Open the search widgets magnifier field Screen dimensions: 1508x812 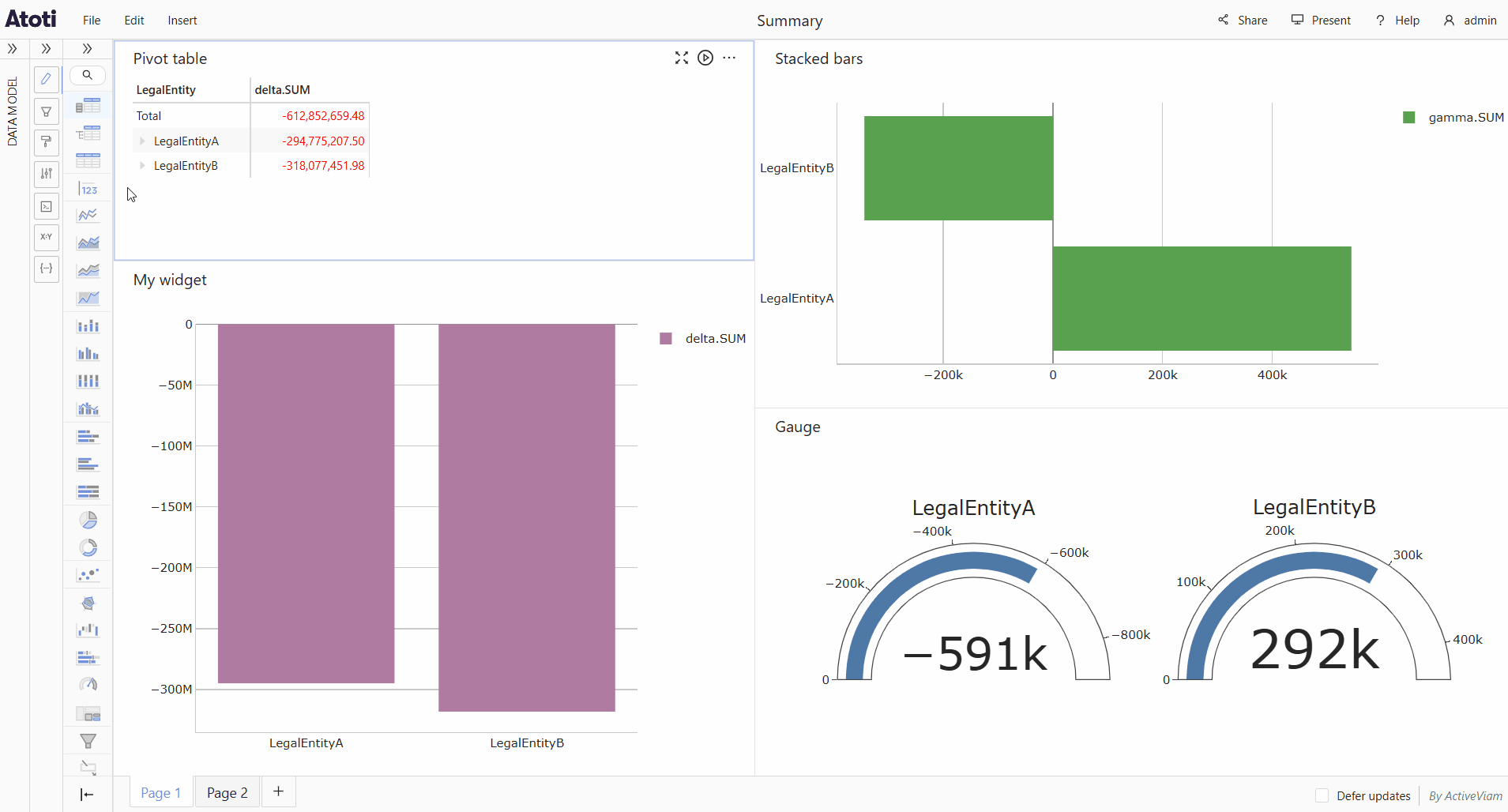[88, 75]
